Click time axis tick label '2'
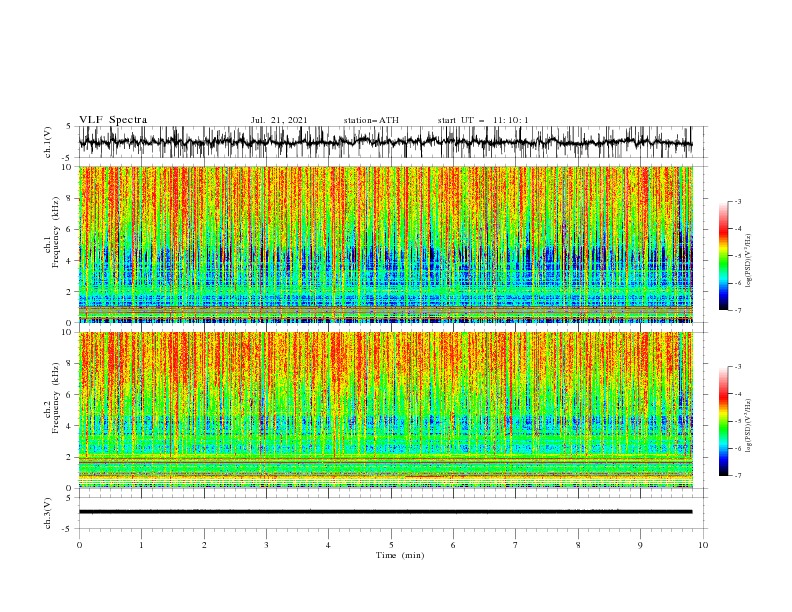 pyautogui.click(x=204, y=545)
